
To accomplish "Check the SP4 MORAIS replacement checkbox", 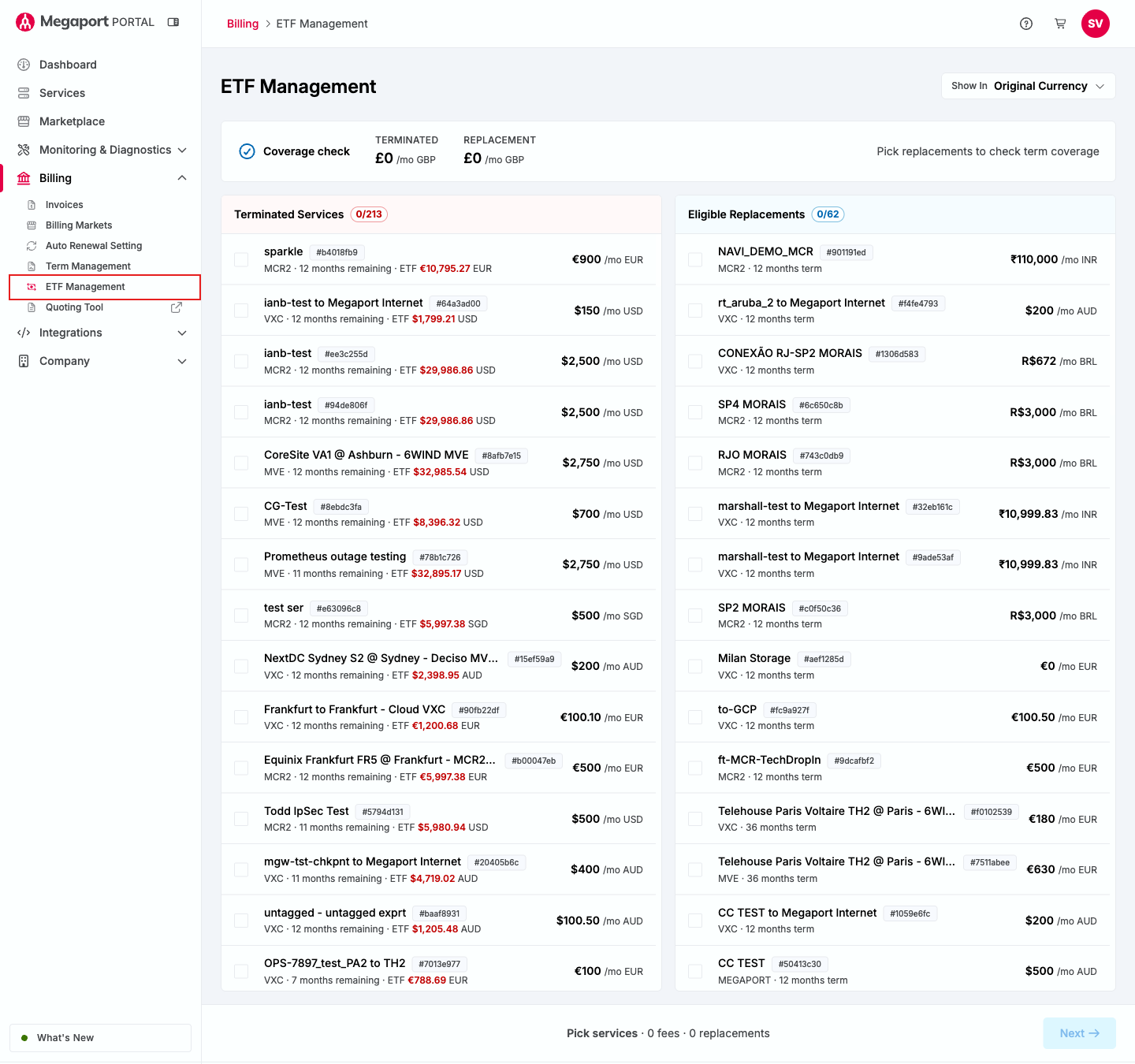I will point(695,412).
